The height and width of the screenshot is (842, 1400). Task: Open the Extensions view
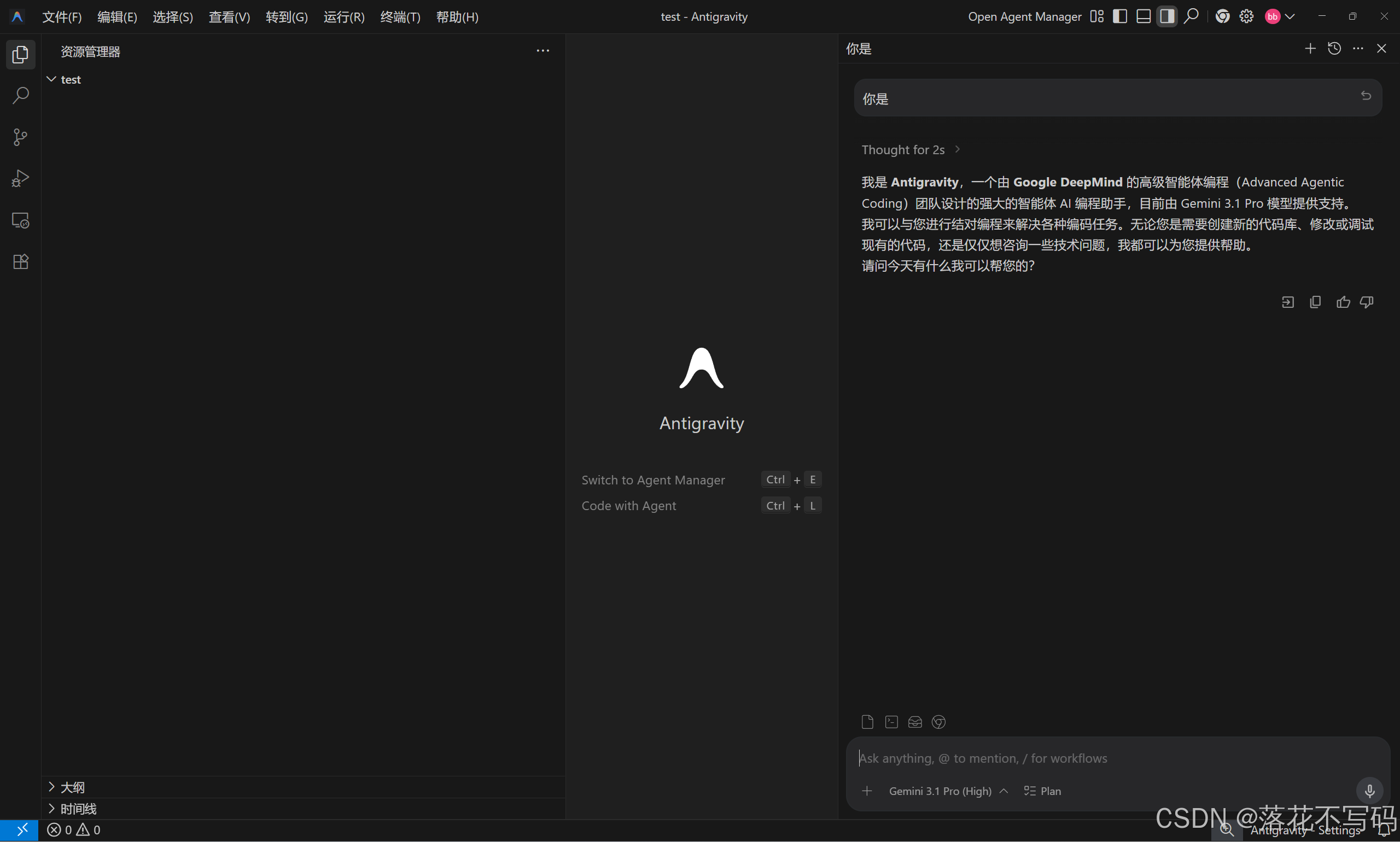[x=20, y=261]
